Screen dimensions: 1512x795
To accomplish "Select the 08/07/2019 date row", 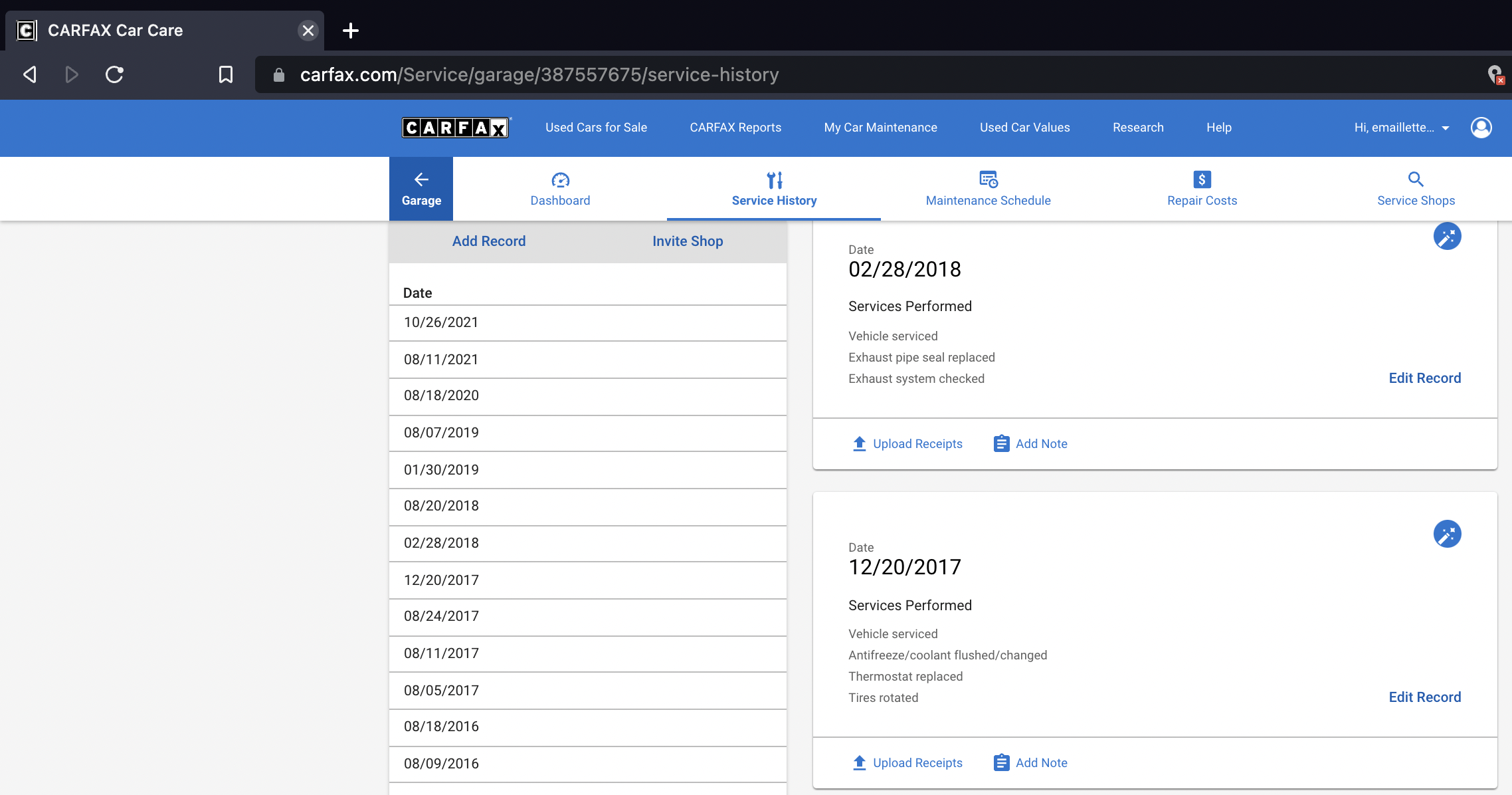I will [x=588, y=433].
